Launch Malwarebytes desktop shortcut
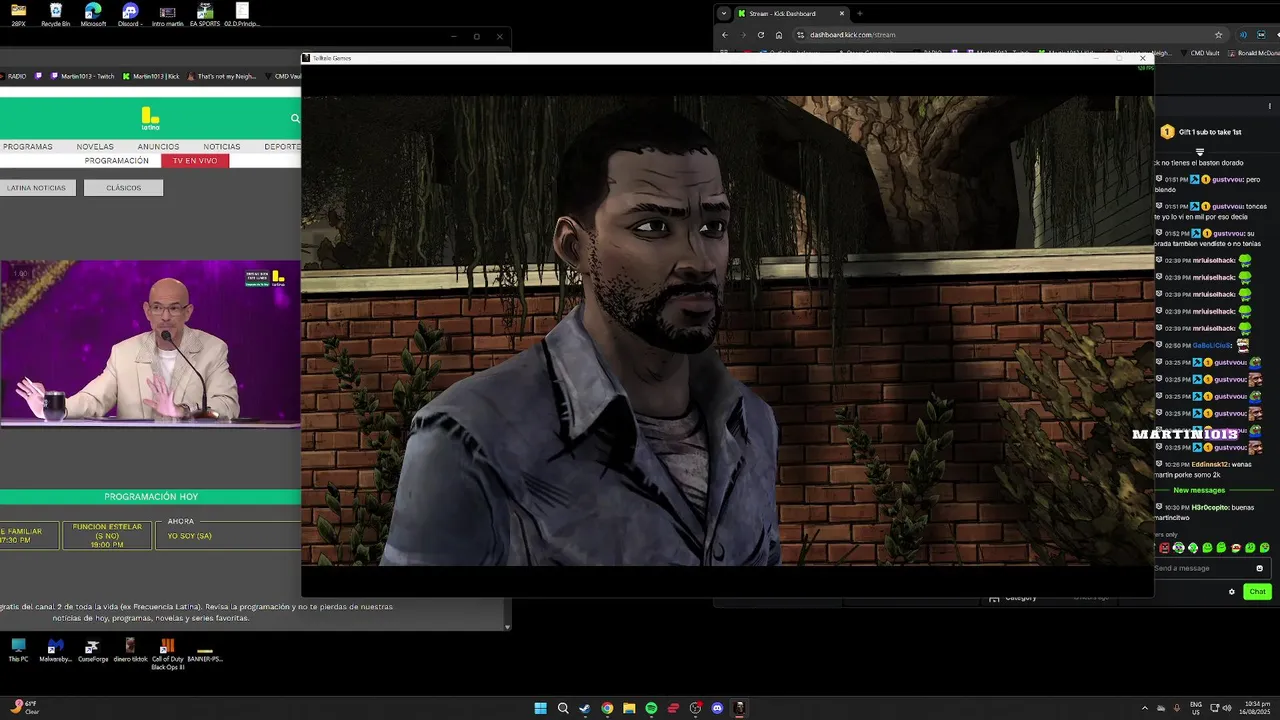The image size is (1280, 720). (x=55, y=650)
